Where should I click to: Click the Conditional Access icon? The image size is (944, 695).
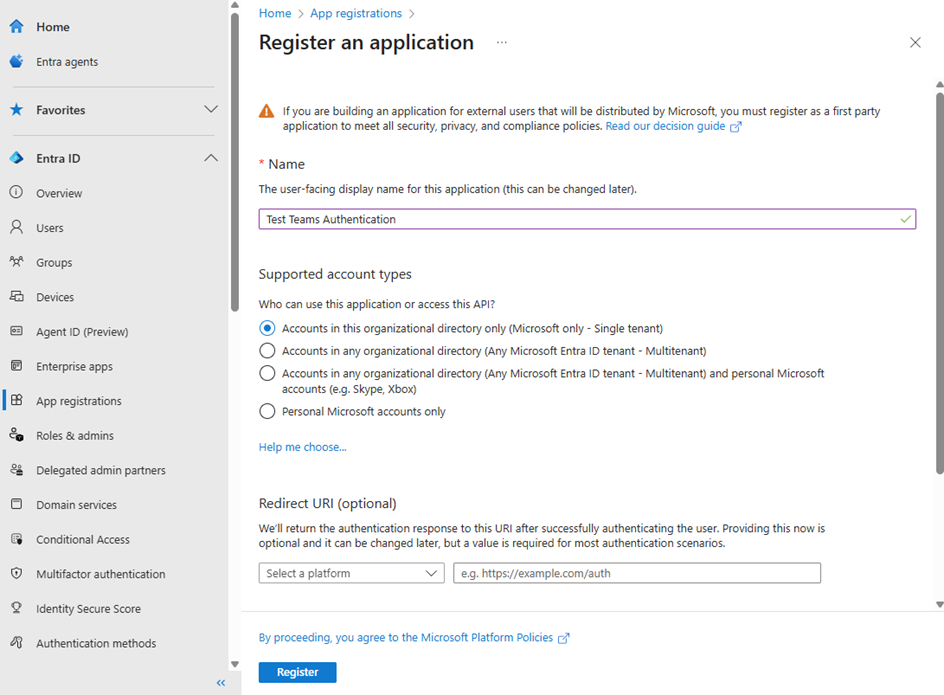click(x=16, y=539)
